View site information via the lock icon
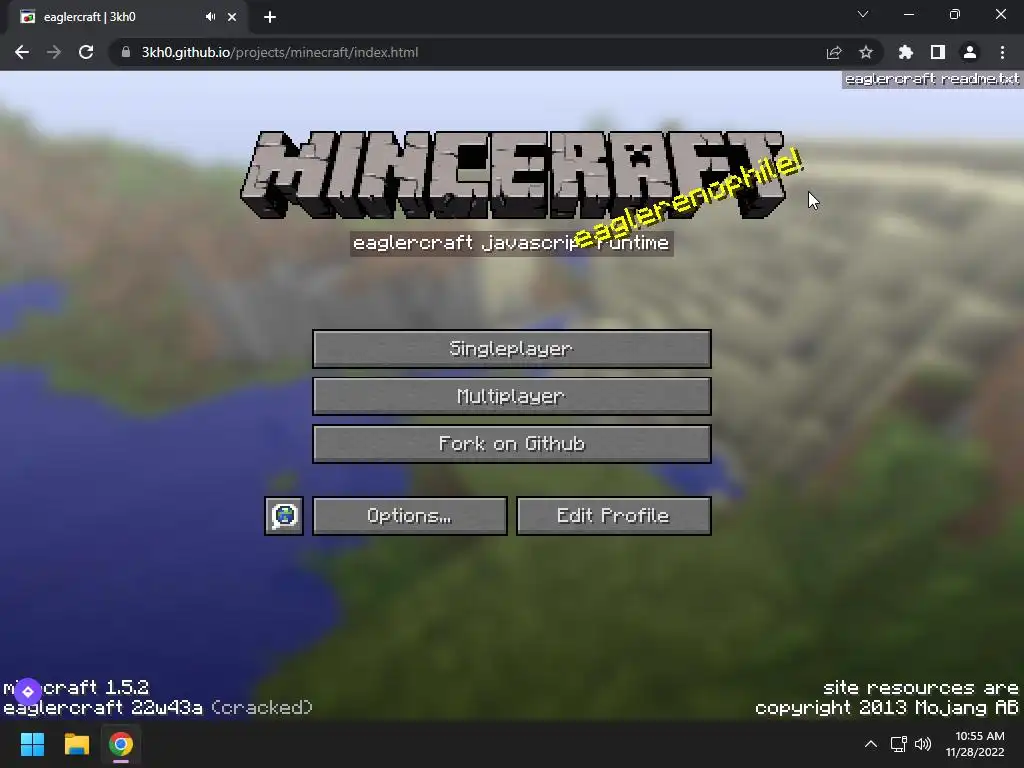 coord(126,52)
